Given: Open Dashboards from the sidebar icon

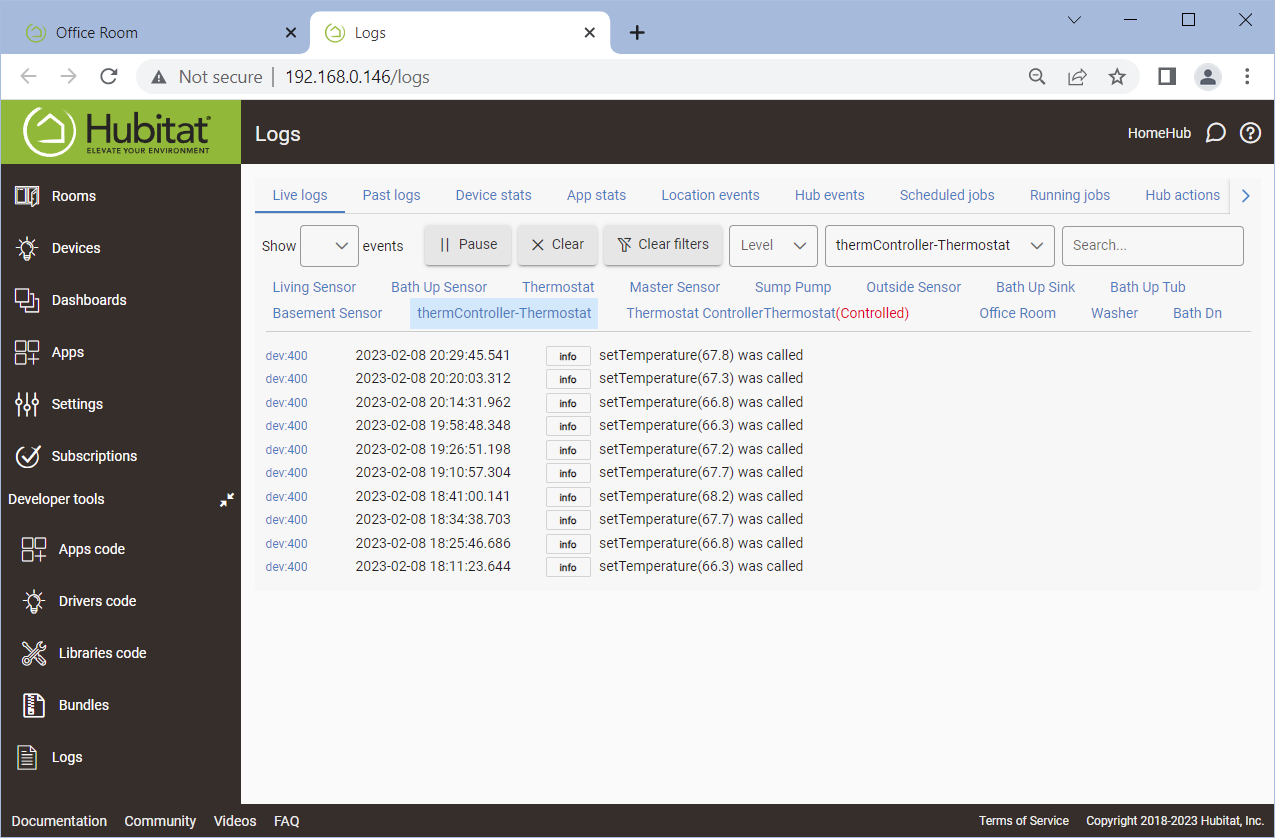Looking at the screenshot, I should tap(27, 300).
